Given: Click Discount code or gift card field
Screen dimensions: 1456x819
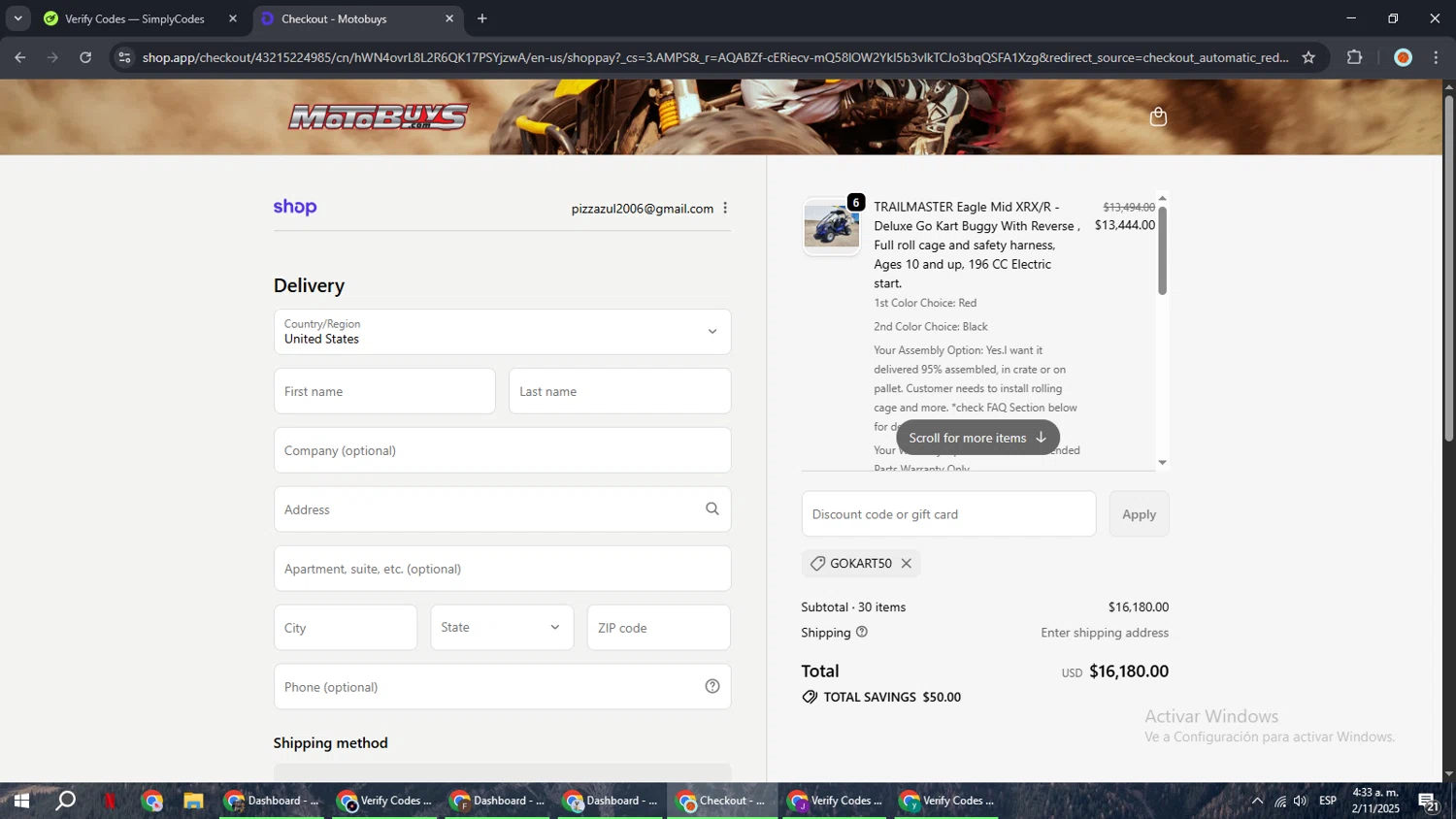Looking at the screenshot, I should (x=948, y=514).
